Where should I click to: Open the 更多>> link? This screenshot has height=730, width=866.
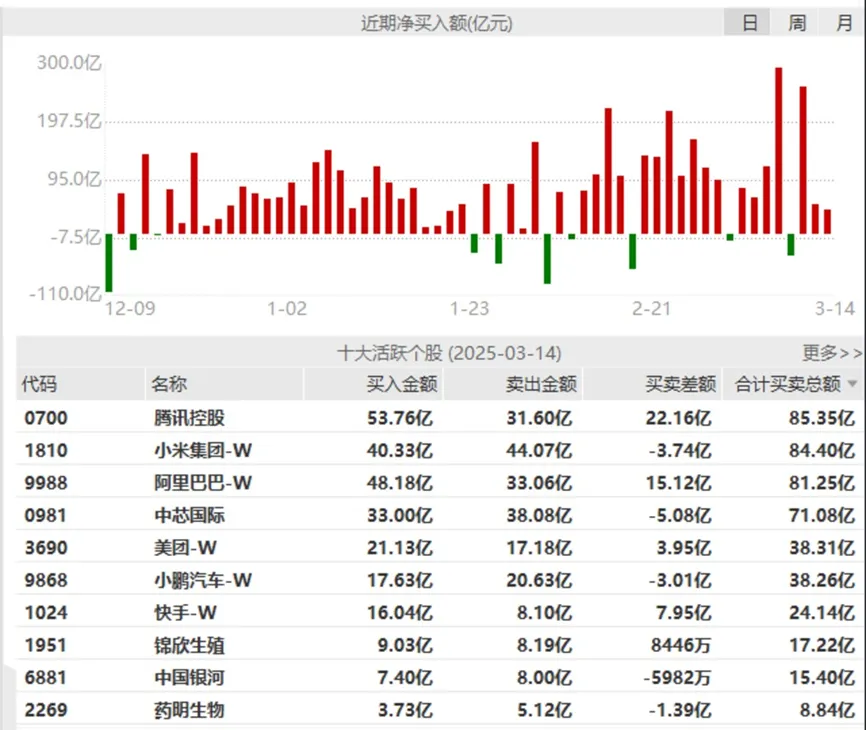pos(832,352)
